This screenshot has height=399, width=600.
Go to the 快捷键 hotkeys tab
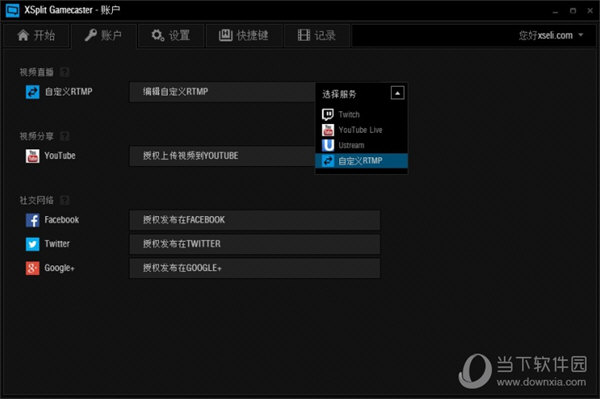pyautogui.click(x=244, y=35)
